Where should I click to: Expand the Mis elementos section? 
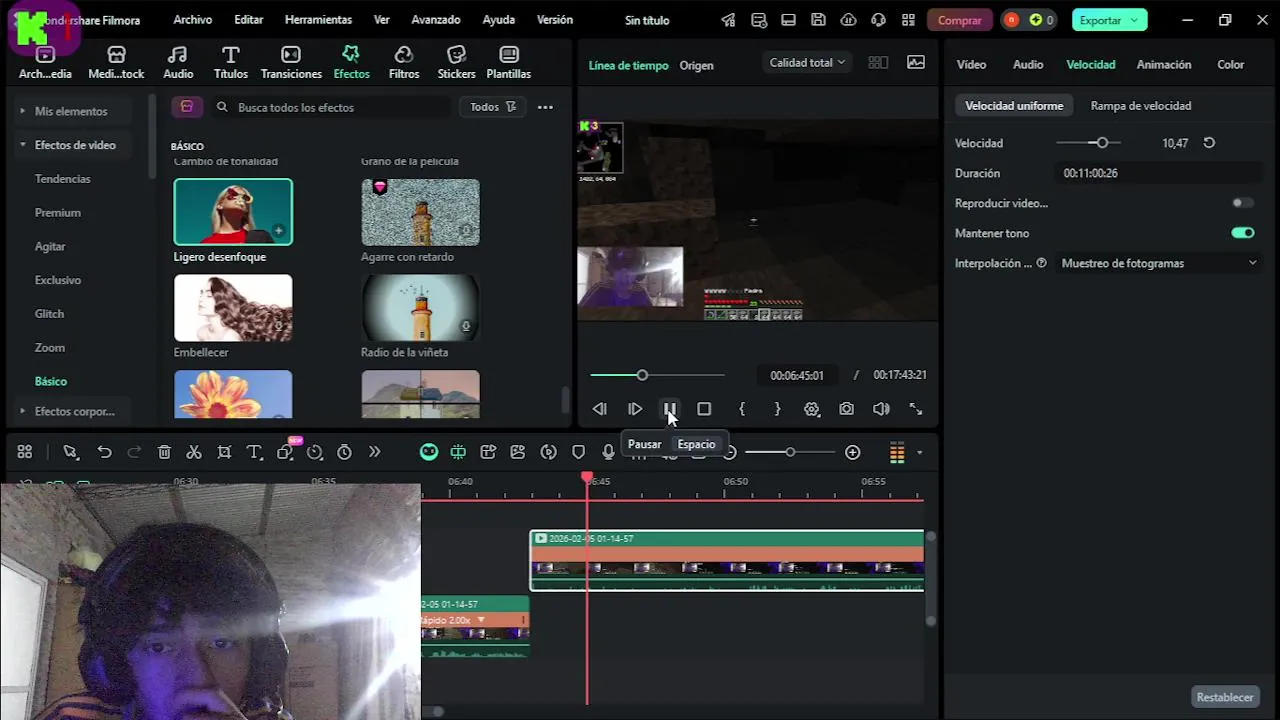pos(70,111)
